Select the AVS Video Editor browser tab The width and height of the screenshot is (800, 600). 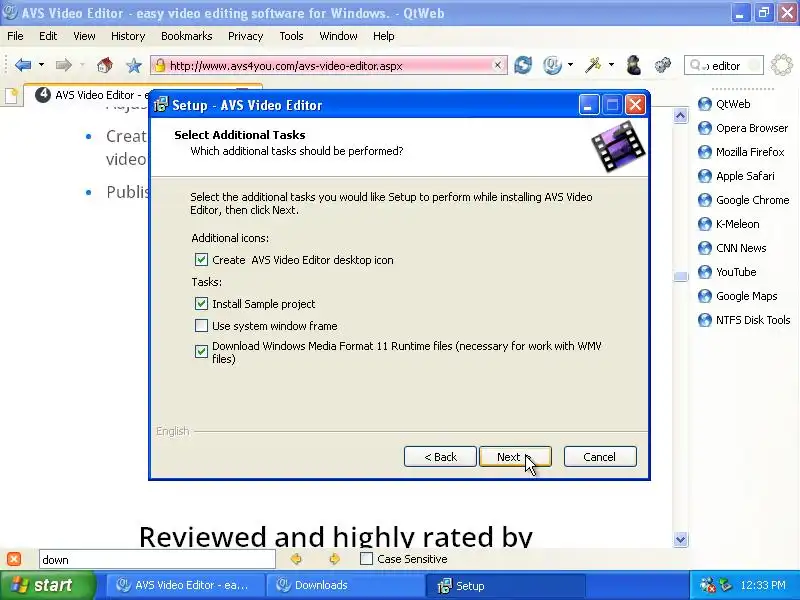[89, 95]
